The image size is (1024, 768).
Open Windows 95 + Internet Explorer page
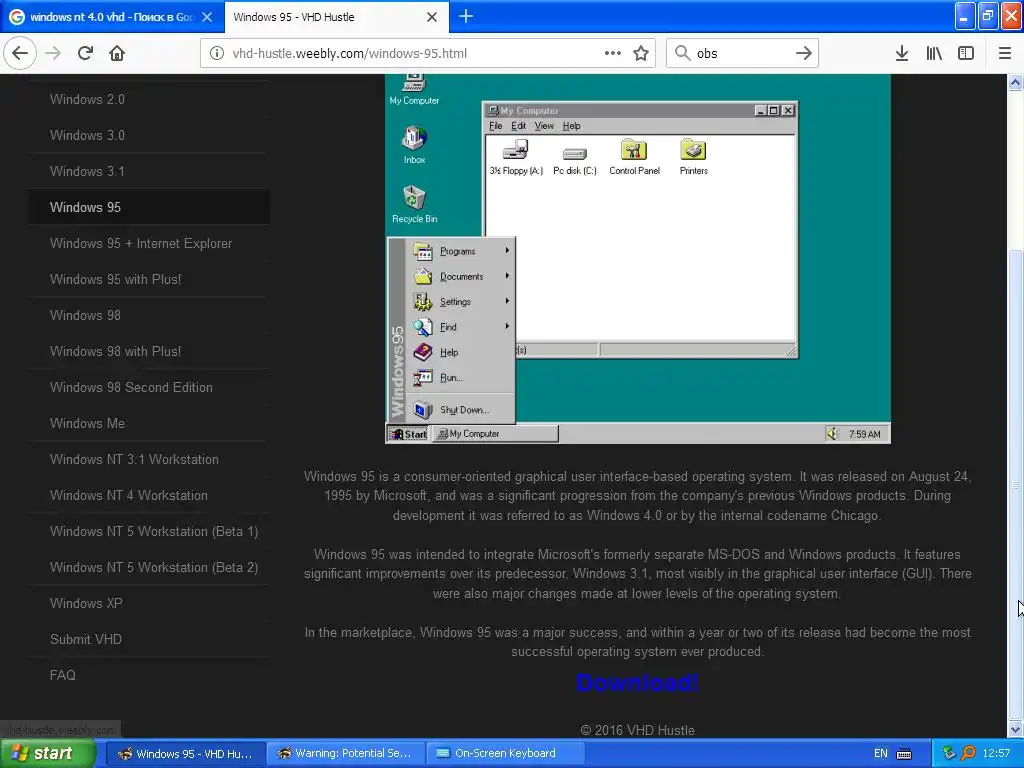pos(140,243)
